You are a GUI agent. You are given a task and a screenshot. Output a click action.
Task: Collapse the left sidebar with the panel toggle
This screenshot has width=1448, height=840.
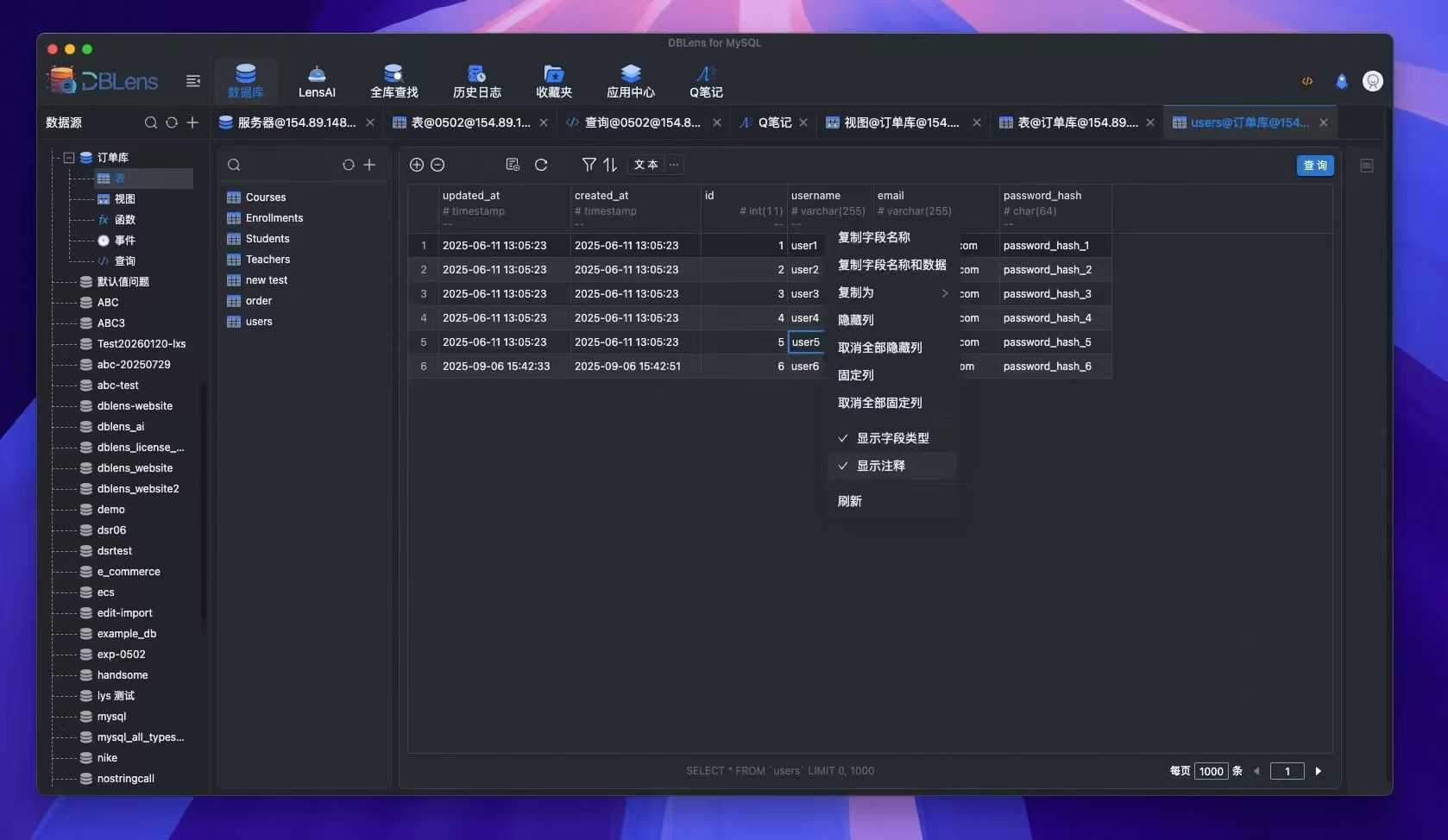[192, 80]
